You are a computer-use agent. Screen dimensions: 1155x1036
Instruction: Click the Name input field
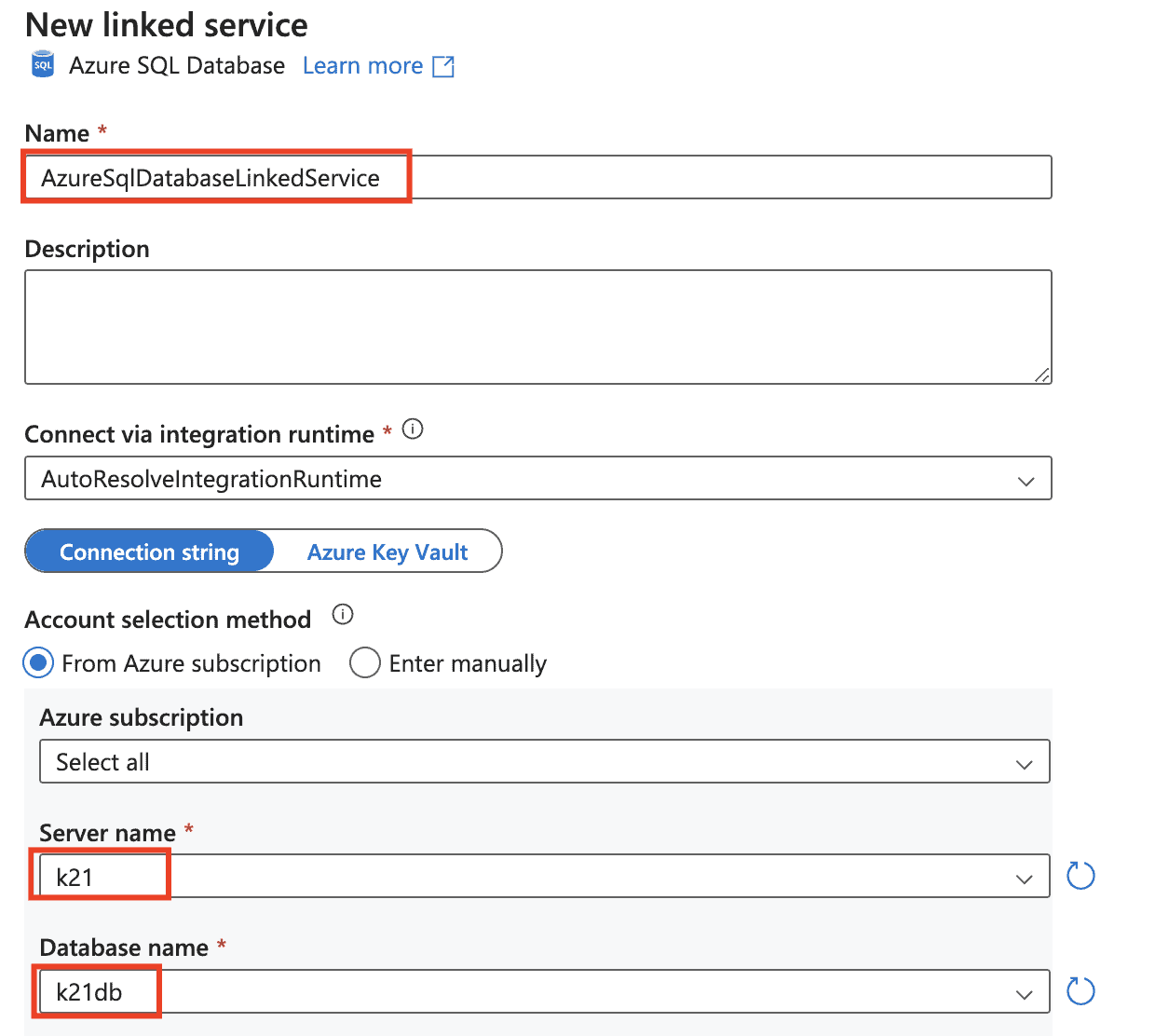(537, 178)
